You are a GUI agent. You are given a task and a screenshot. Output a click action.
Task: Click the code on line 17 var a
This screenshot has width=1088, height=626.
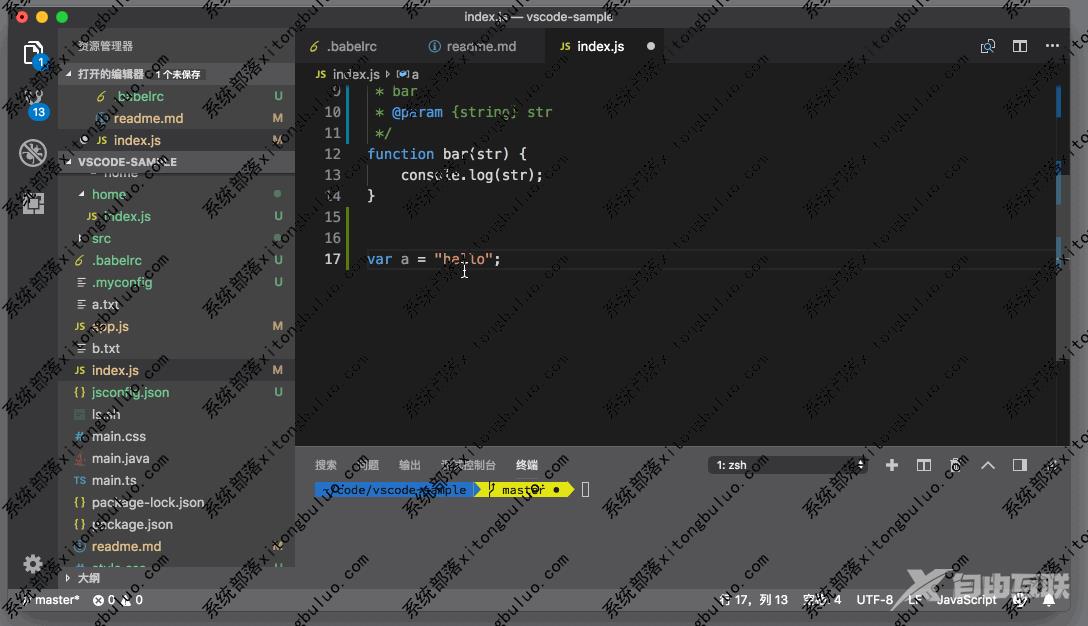point(433,260)
